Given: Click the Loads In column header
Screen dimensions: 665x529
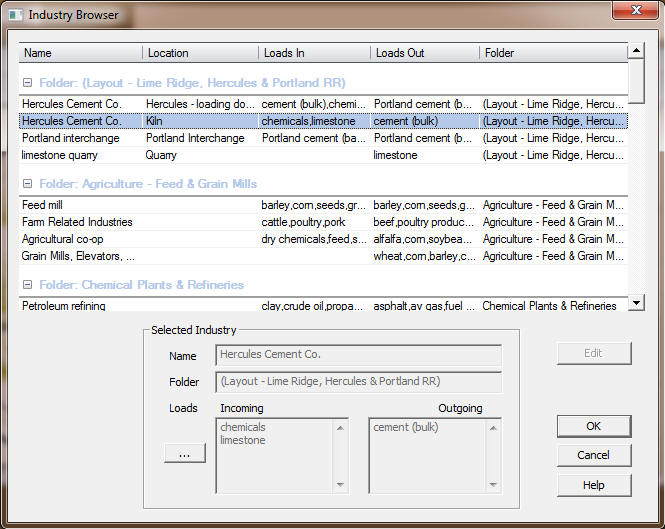Looking at the screenshot, I should click(314, 53).
